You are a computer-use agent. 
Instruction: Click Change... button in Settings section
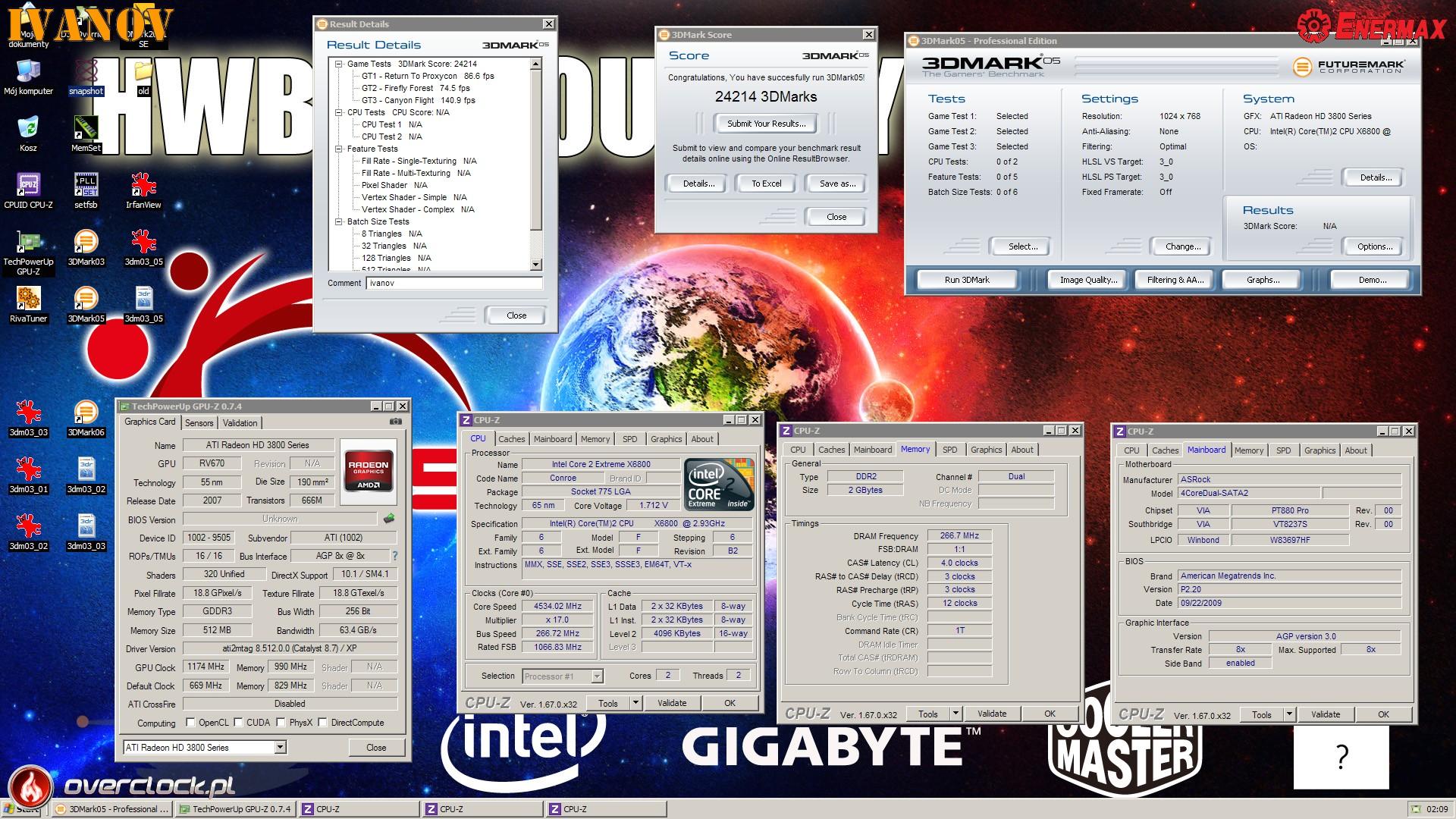tap(1183, 246)
